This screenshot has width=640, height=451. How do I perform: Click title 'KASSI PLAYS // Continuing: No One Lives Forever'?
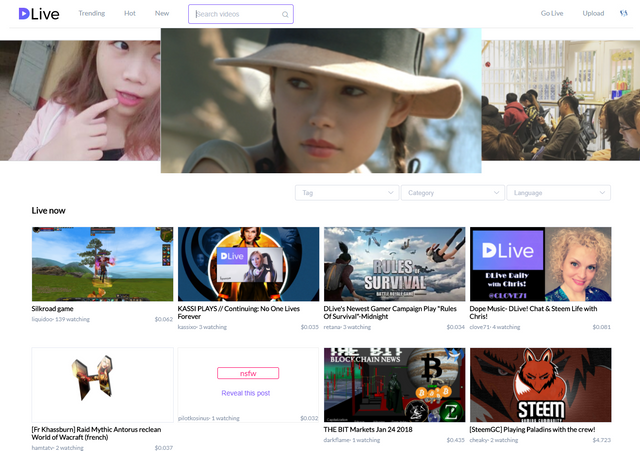239,313
